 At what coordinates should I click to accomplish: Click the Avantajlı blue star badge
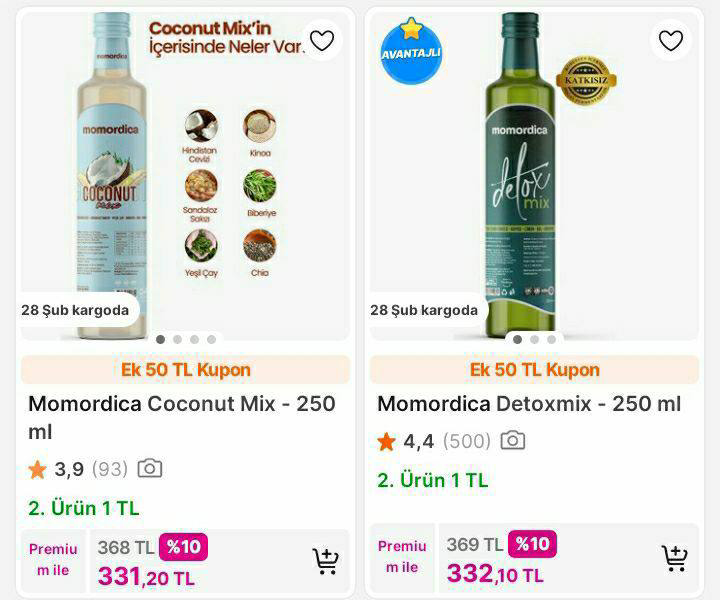(411, 51)
